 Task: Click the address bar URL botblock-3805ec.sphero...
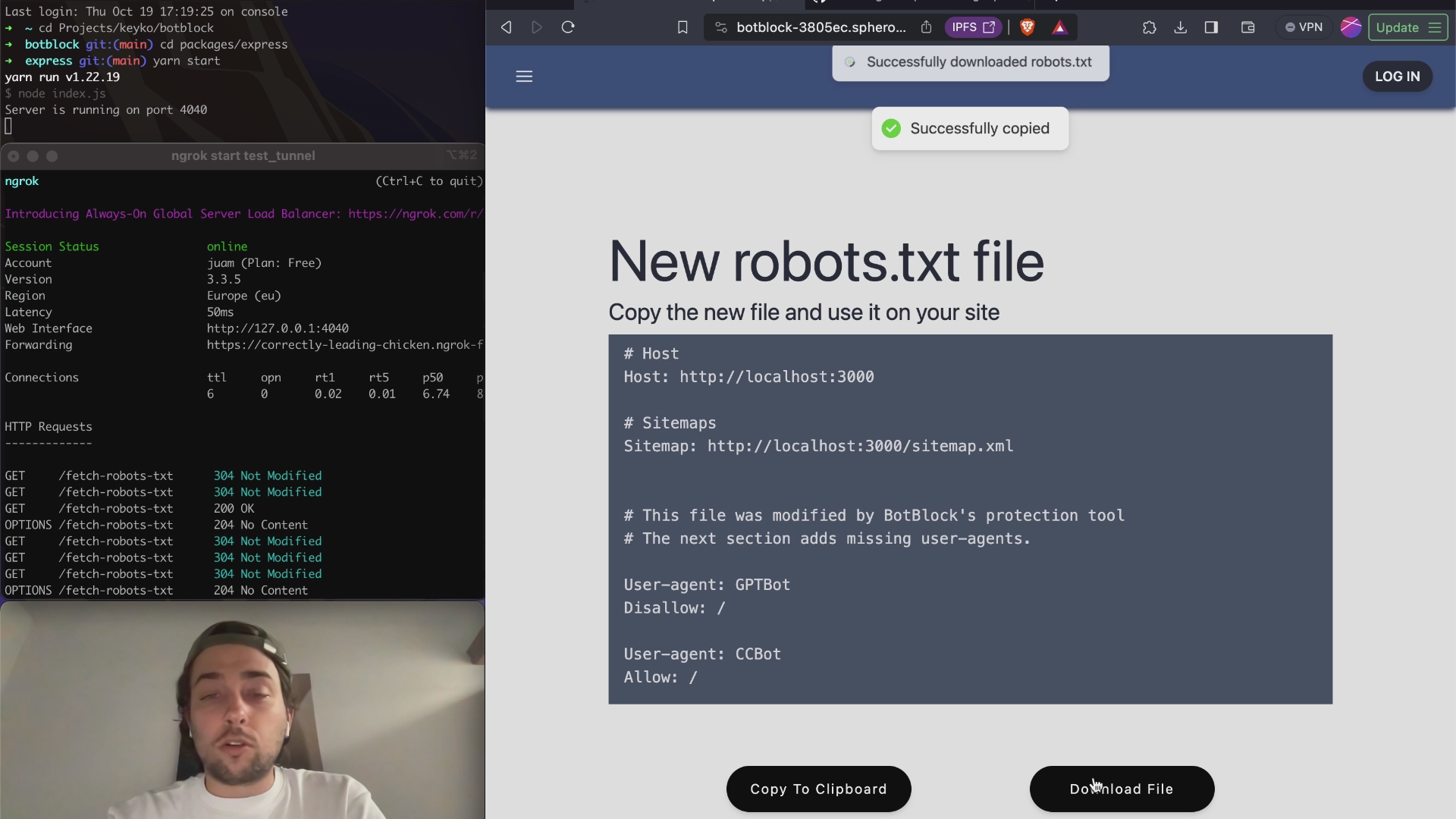click(x=821, y=27)
